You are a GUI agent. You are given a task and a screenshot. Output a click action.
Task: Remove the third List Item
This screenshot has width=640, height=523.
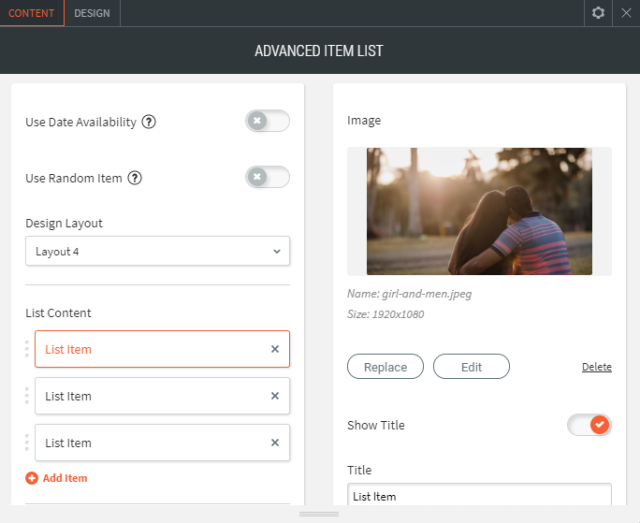(x=275, y=443)
